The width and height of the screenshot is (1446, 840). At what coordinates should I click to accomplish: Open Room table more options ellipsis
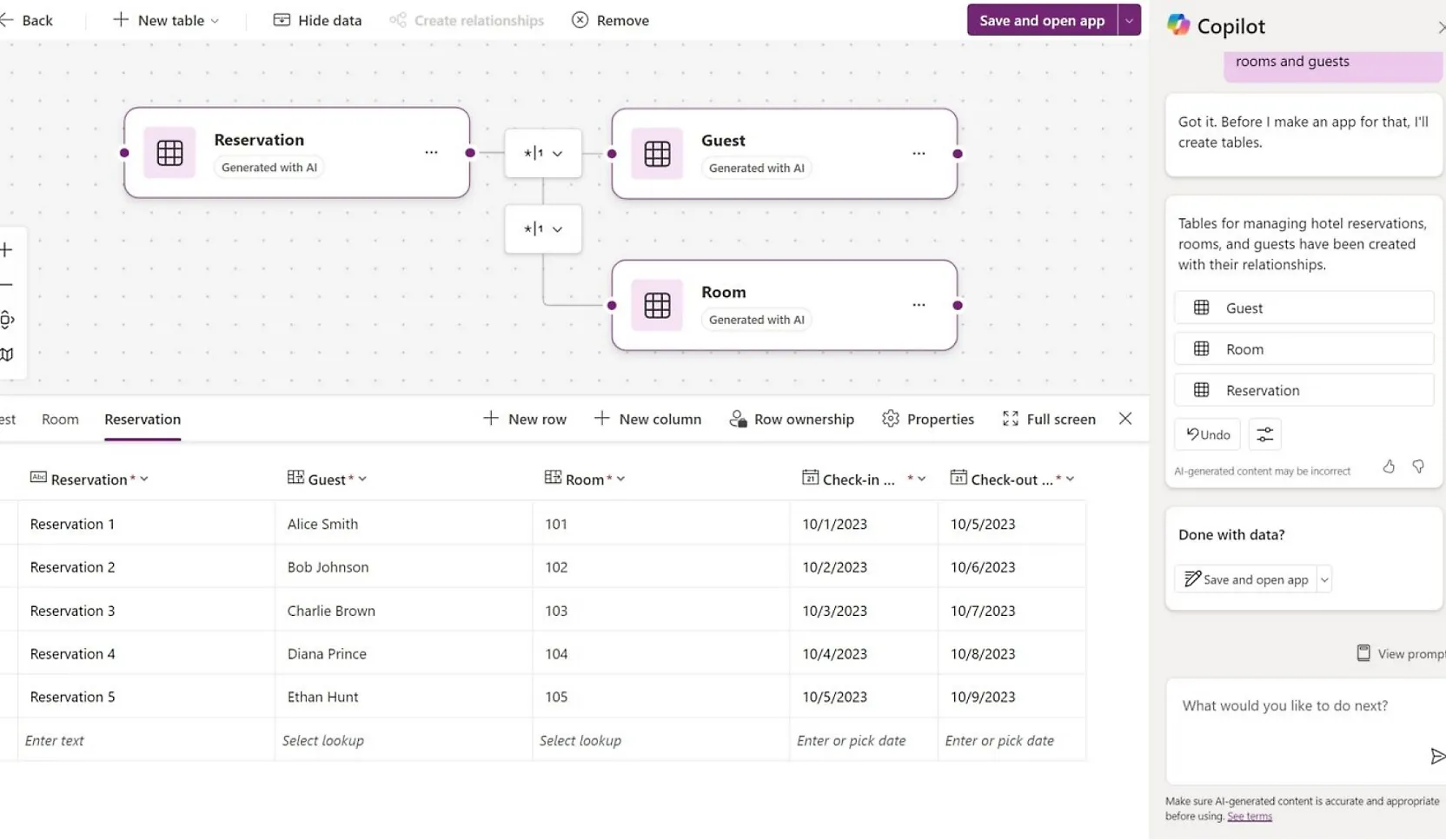click(919, 306)
